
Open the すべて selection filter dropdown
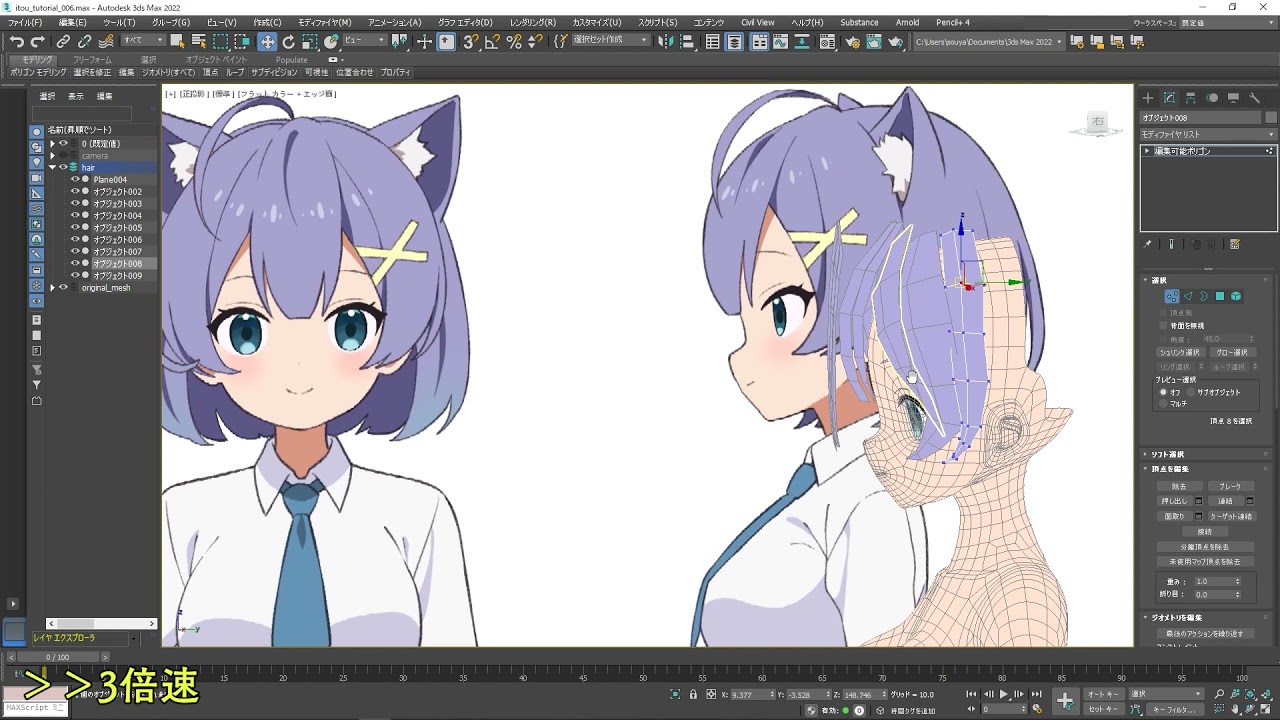coord(143,40)
